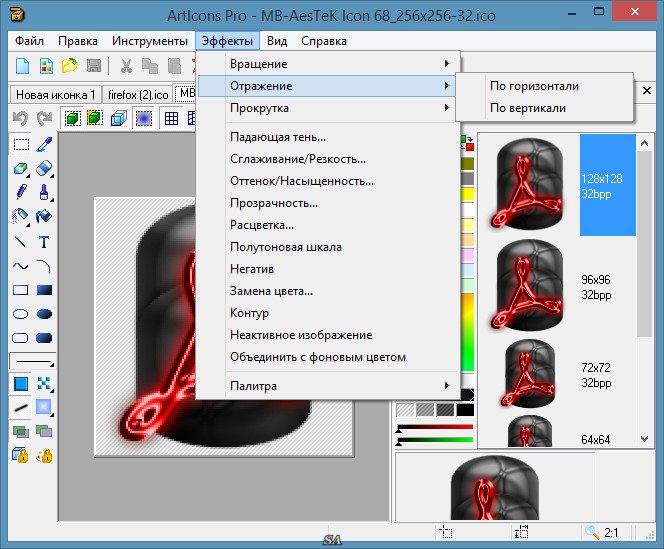Pick the eyedropper color picker tool
The image size is (664, 549).
(44, 144)
